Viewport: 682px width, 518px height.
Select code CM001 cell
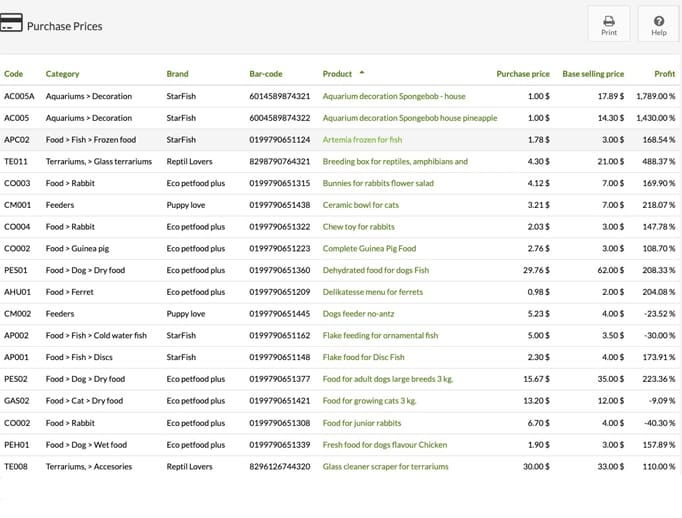[17, 205]
